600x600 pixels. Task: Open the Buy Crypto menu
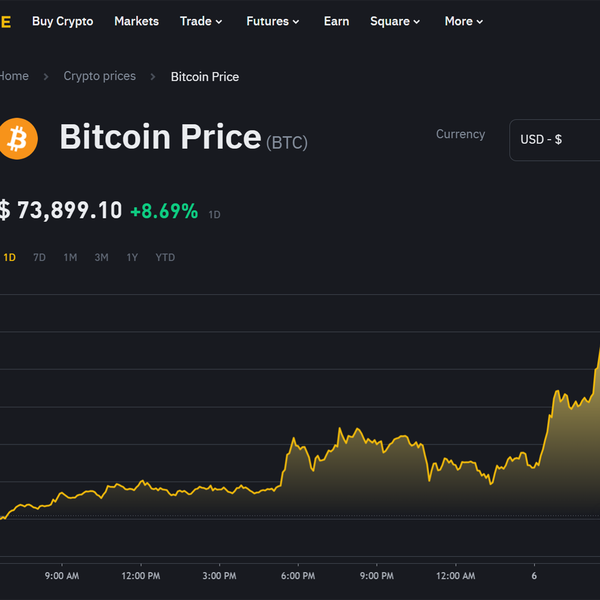[x=61, y=21]
